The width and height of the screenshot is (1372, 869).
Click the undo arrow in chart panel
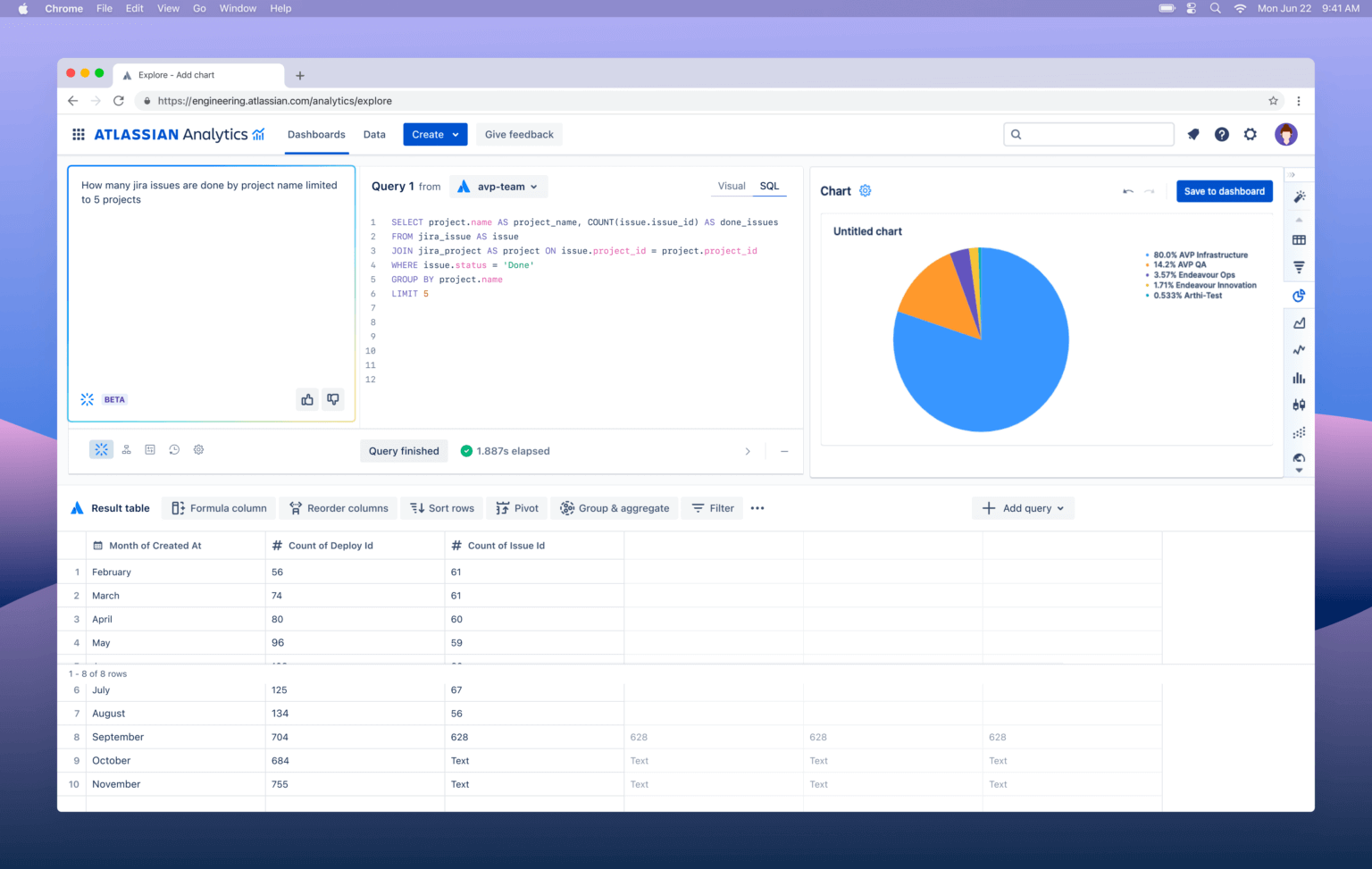1128,191
